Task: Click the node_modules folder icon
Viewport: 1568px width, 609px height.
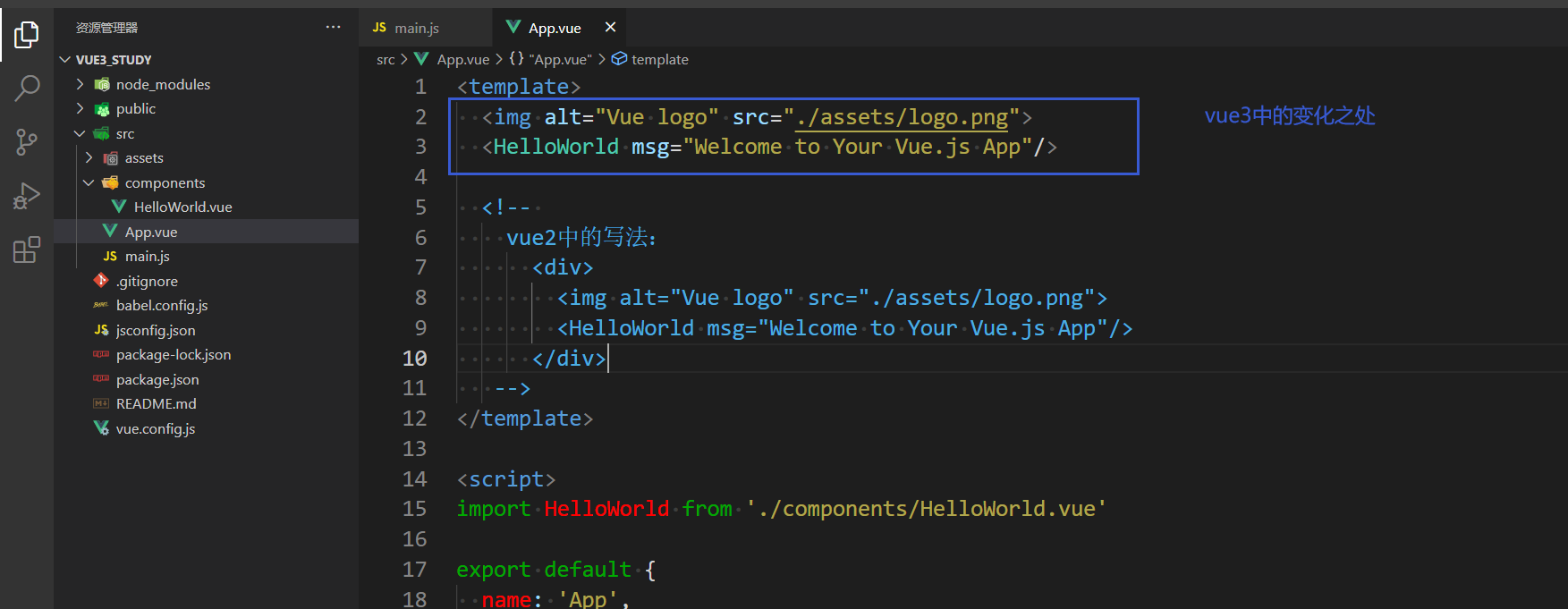Action: [x=102, y=84]
